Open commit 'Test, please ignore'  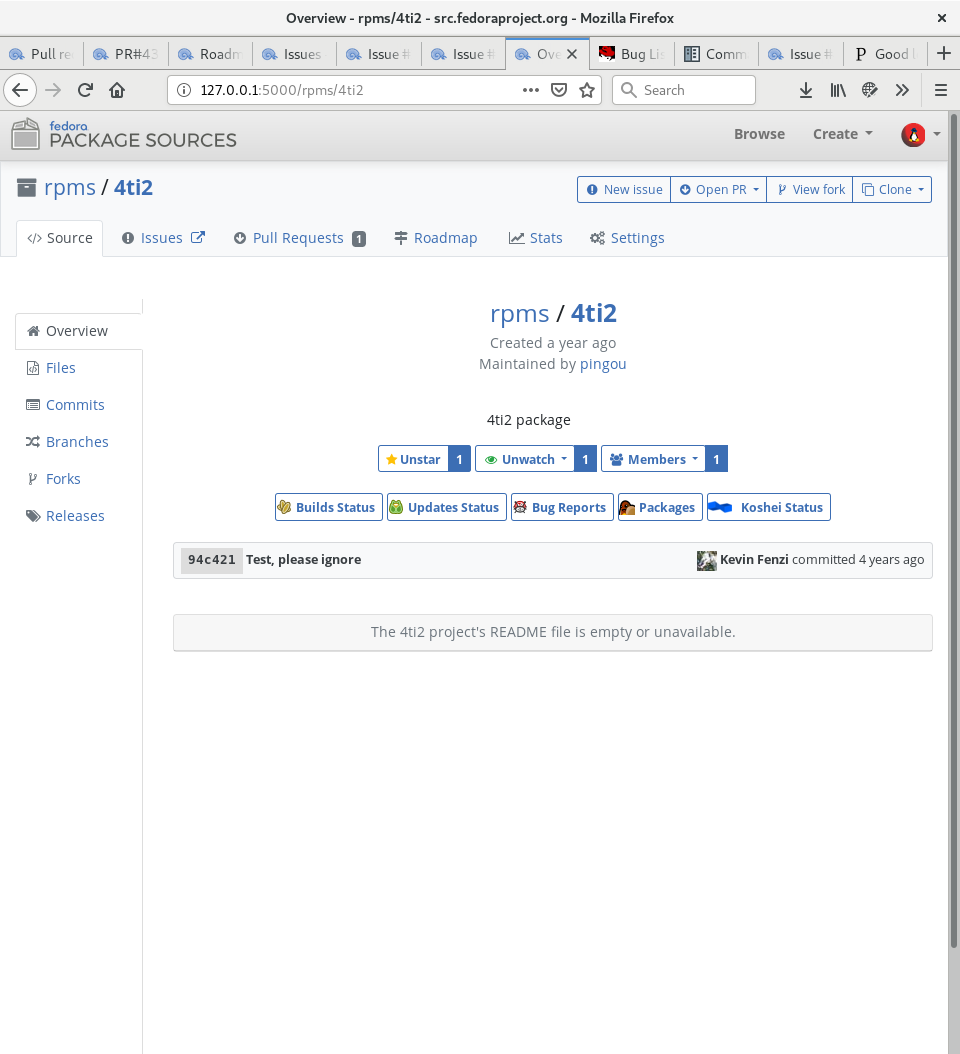(303, 560)
